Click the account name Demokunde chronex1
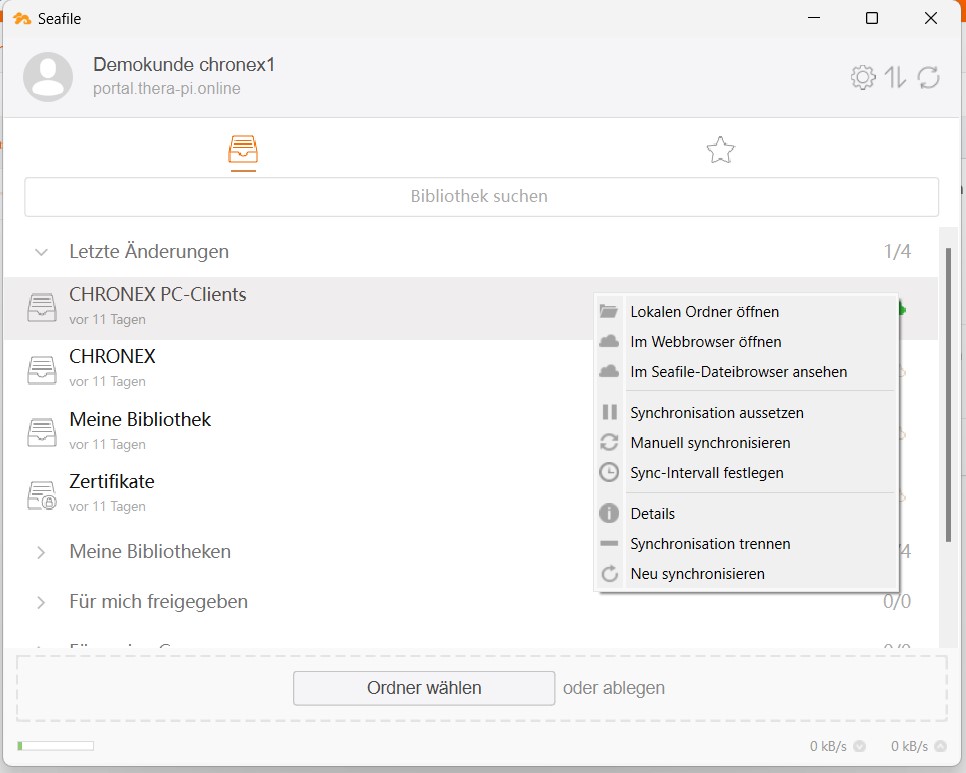Screen dimensions: 966x773 [x=184, y=65]
